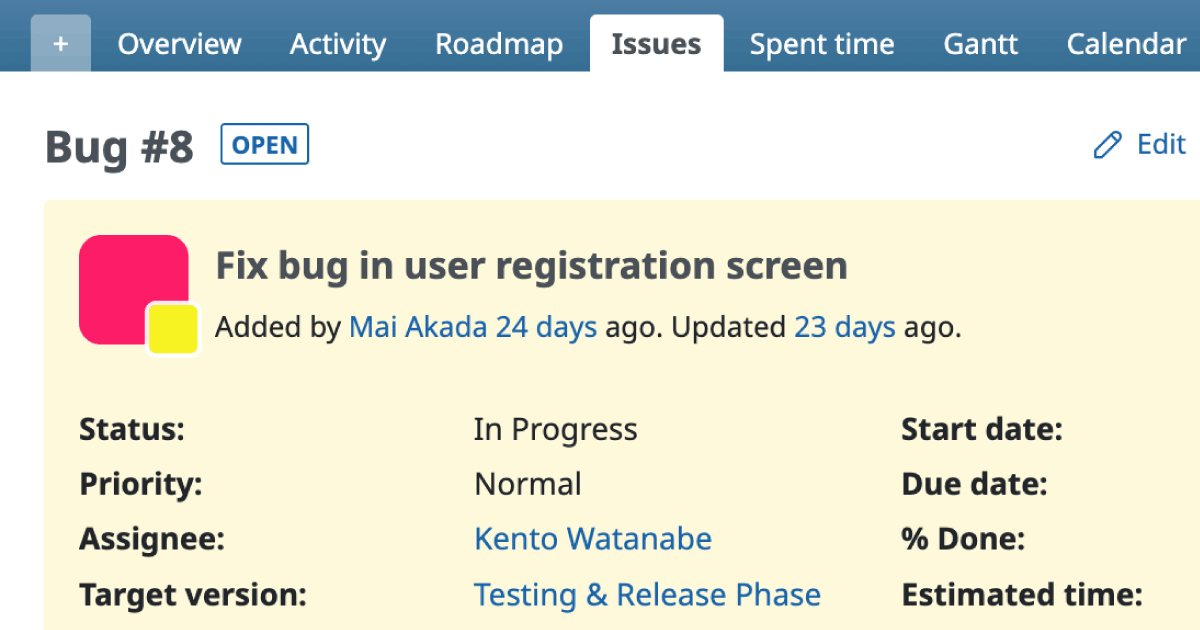Open the Spent time tab
This screenshot has height=630, width=1200.
tap(821, 44)
